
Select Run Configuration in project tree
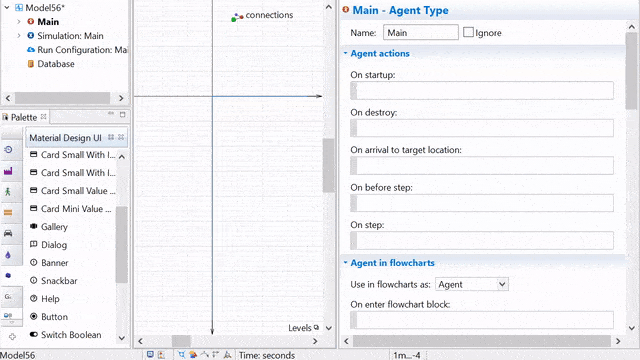pyautogui.click(x=82, y=50)
